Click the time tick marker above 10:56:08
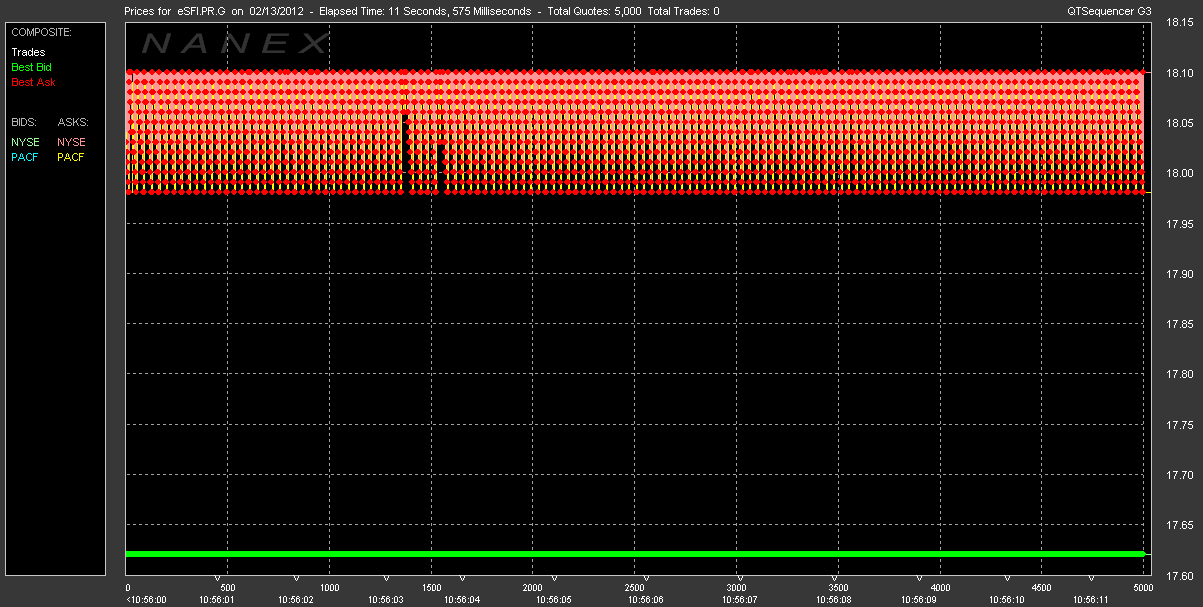This screenshot has height=607, width=1203. pyautogui.click(x=836, y=578)
